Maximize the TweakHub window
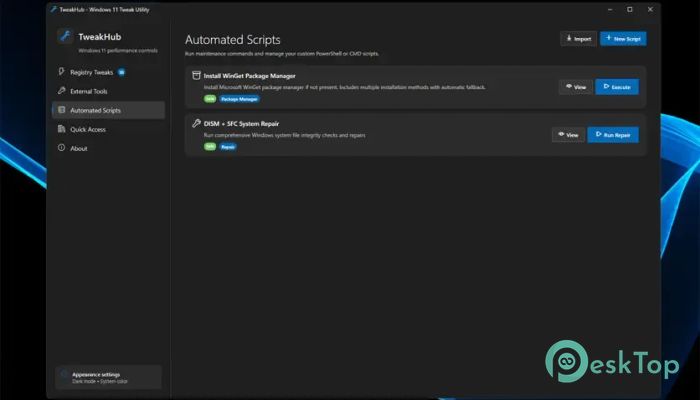The height and width of the screenshot is (400, 700). point(630,9)
